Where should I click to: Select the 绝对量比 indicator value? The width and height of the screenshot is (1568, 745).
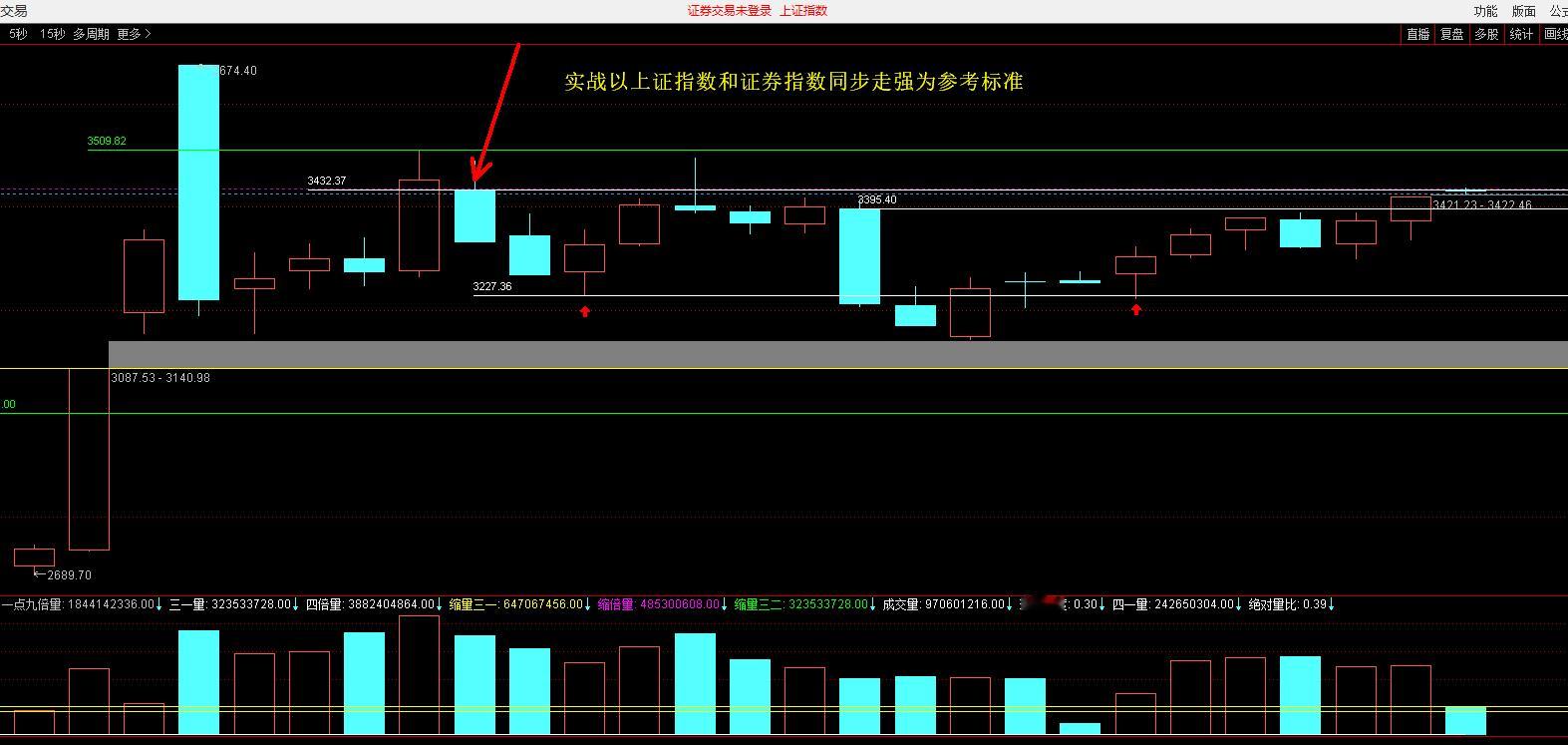coord(1292,604)
